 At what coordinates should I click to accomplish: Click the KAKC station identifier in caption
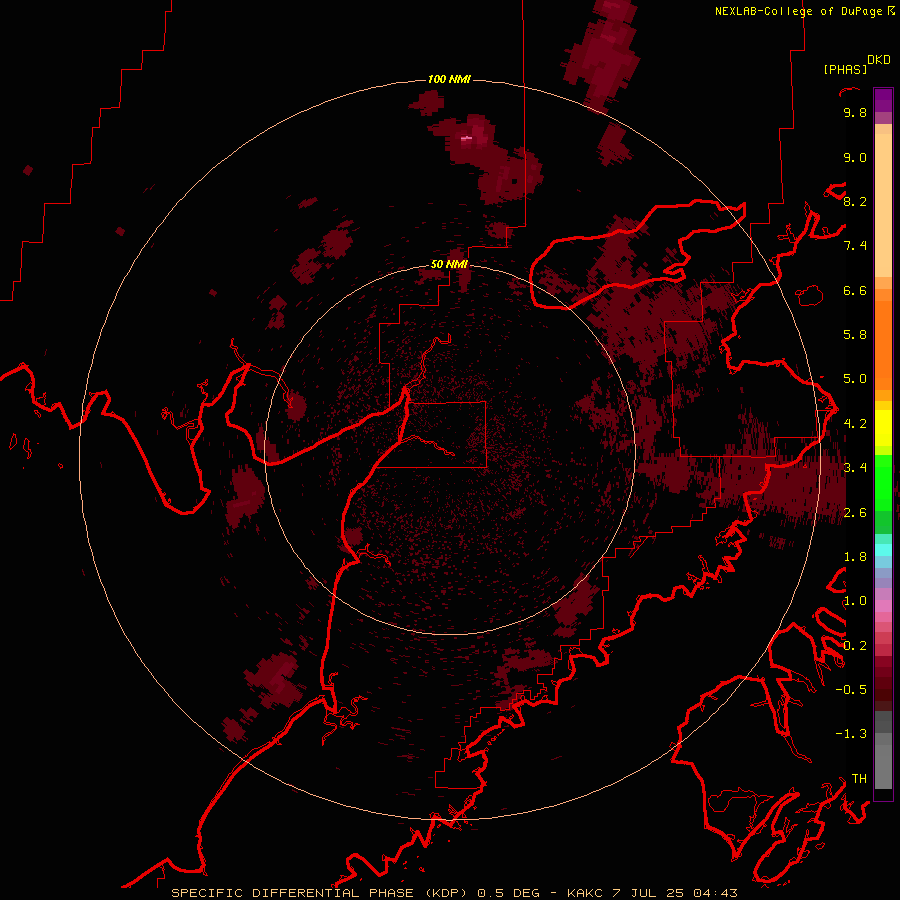pos(586,893)
